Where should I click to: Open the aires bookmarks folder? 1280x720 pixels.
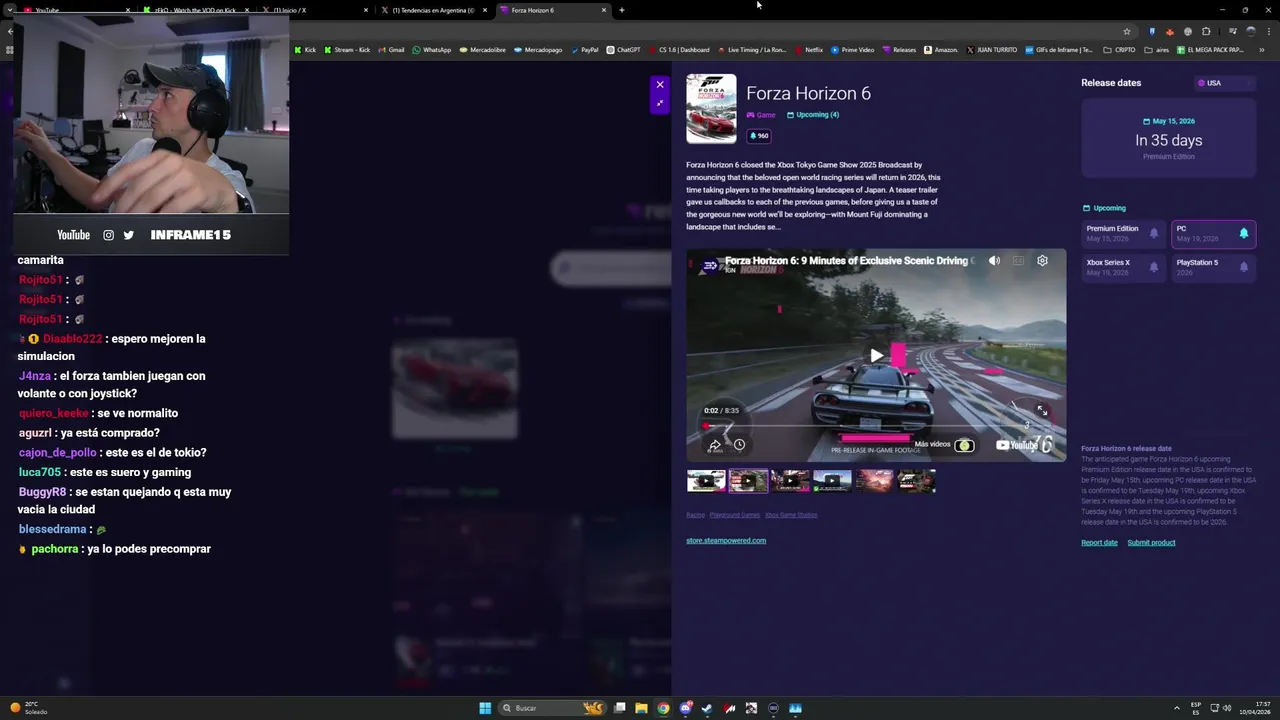1156,50
